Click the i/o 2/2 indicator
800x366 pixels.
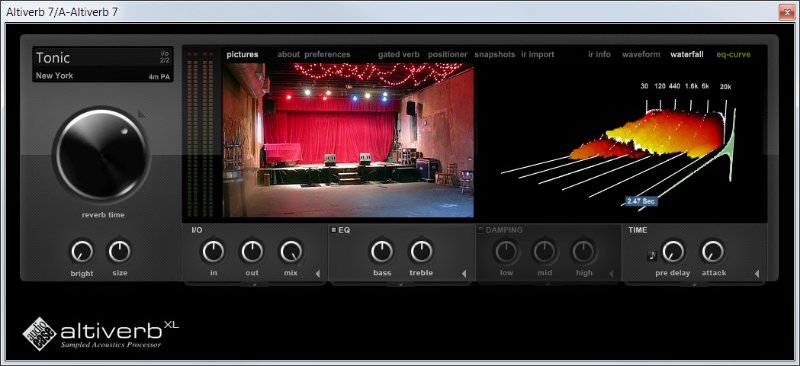tap(164, 57)
